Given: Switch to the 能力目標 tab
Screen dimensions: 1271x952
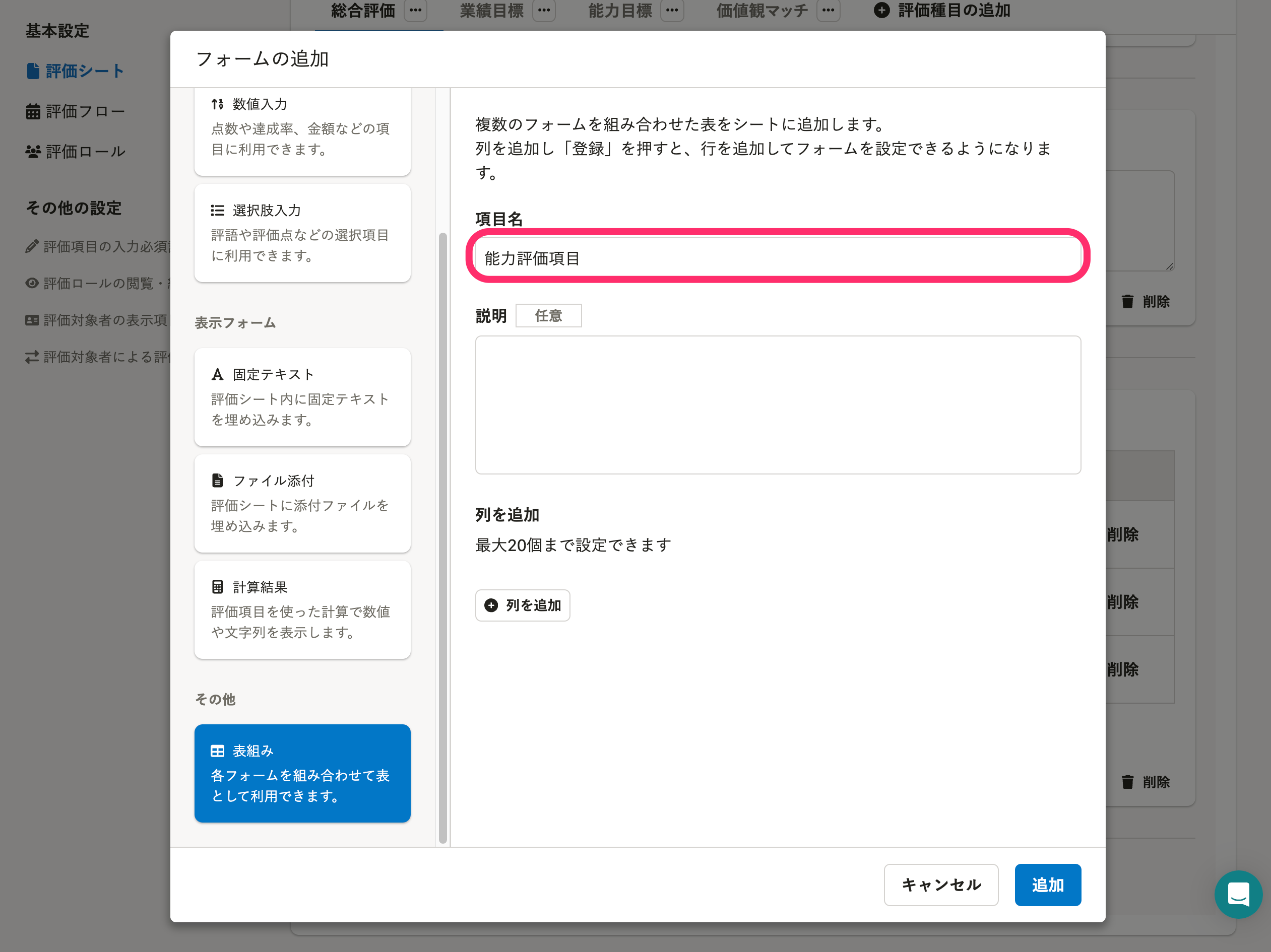Looking at the screenshot, I should click(x=620, y=11).
